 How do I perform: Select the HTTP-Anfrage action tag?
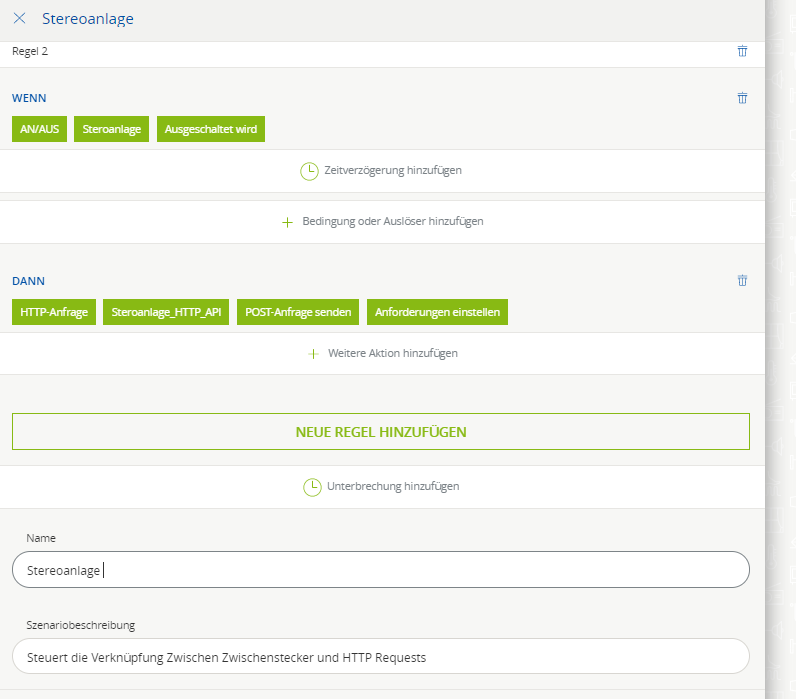pos(54,313)
